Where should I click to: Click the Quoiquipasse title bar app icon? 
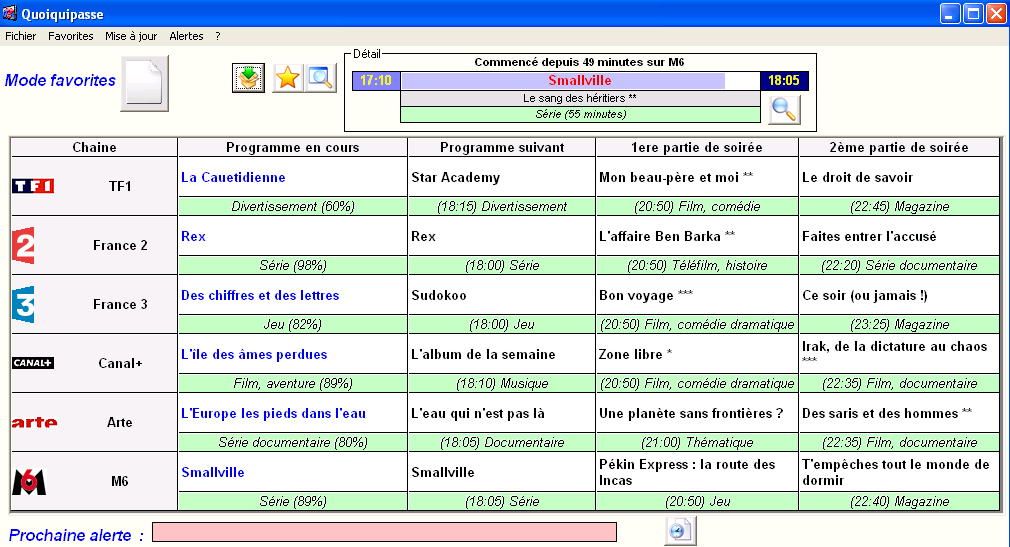tap(10, 13)
